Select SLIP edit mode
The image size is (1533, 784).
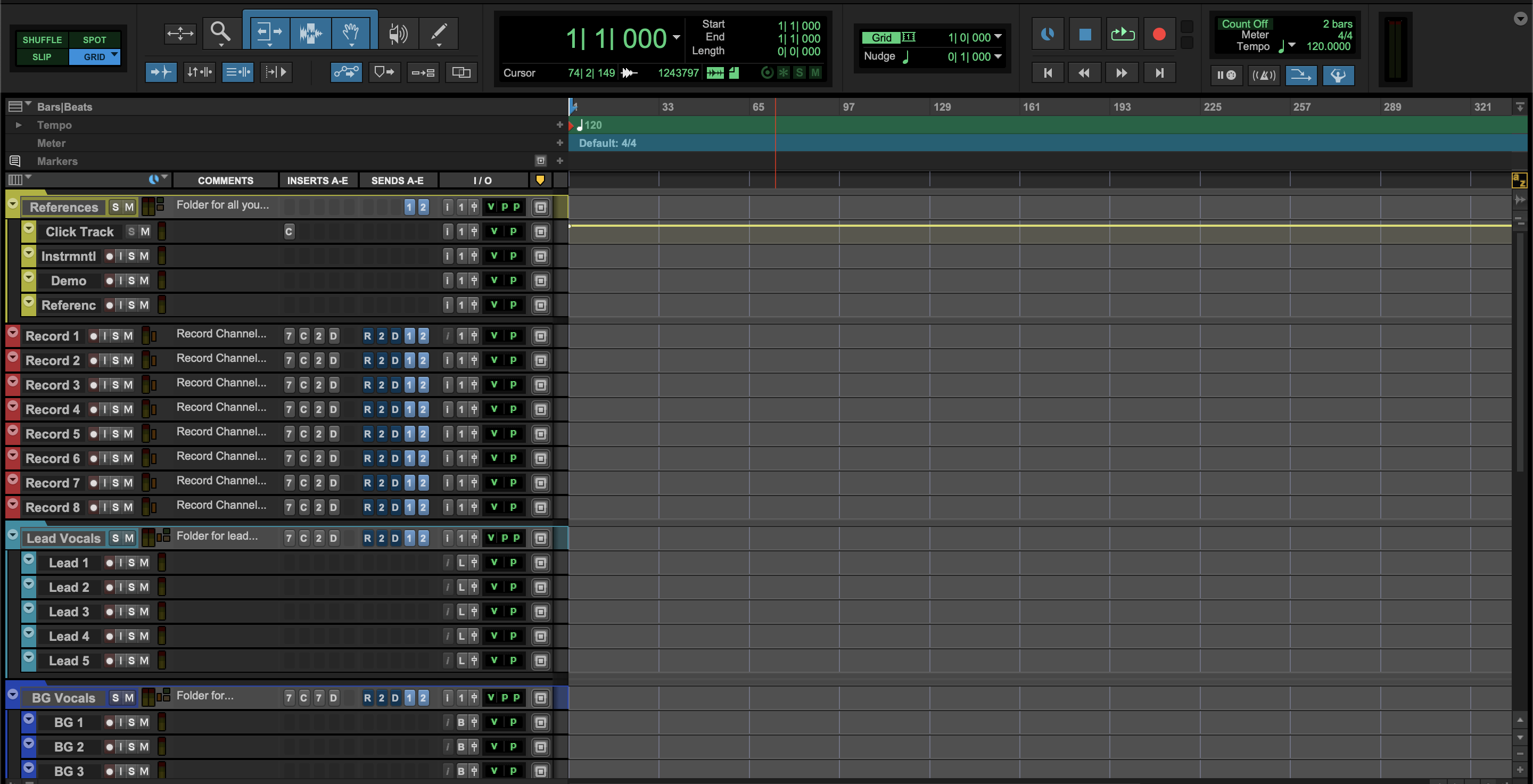point(42,57)
